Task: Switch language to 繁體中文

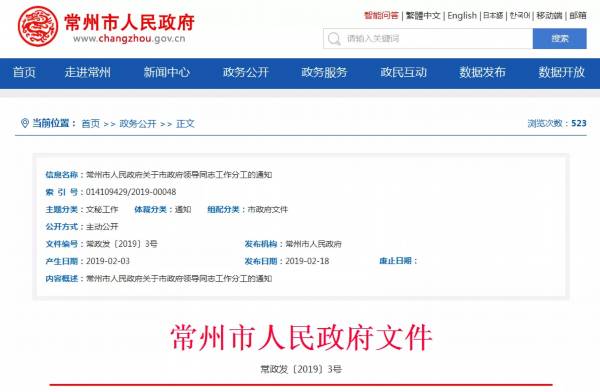Action: tap(423, 16)
